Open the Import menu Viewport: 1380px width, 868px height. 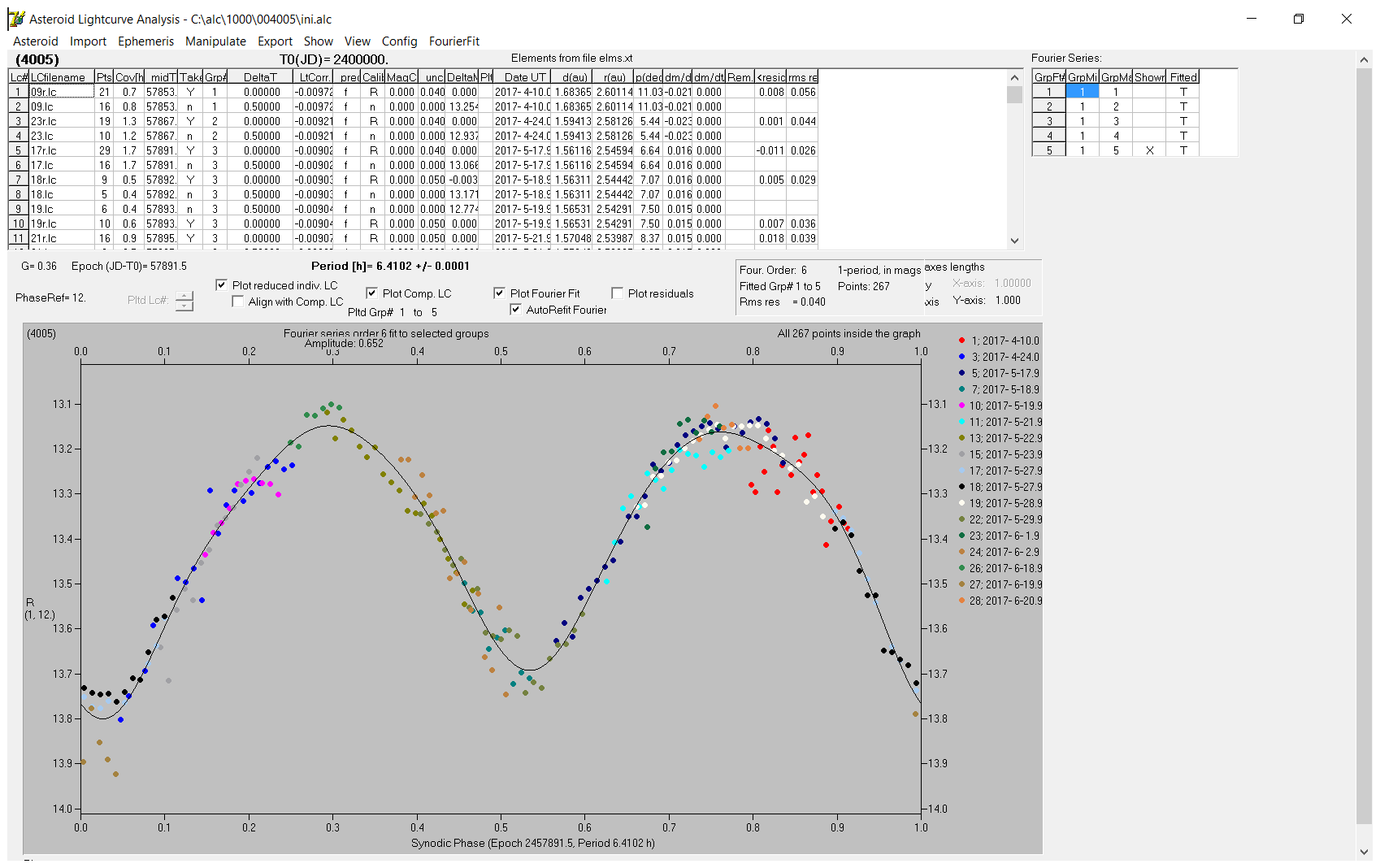pos(88,41)
